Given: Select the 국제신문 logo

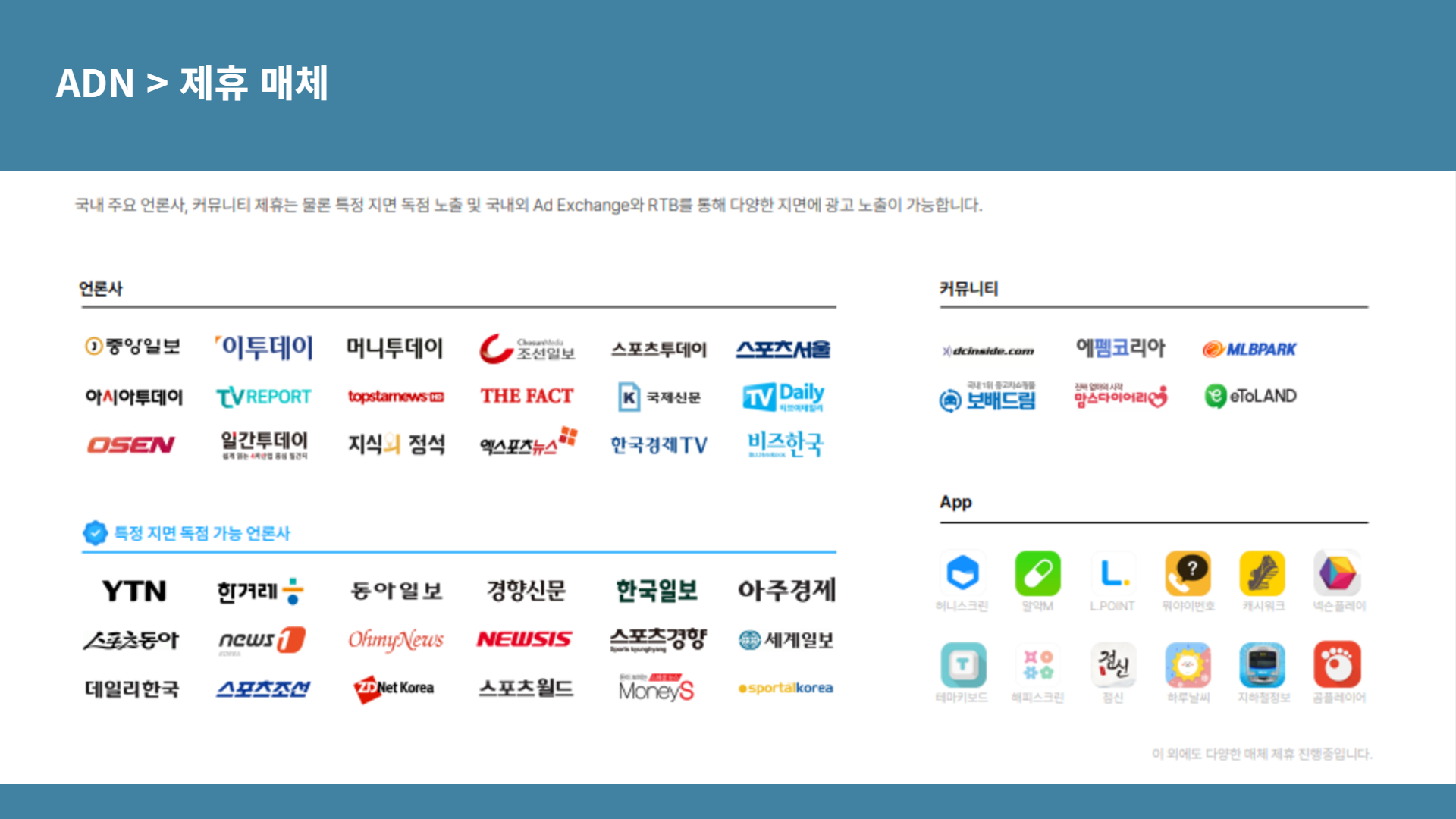Looking at the screenshot, I should (x=660, y=397).
